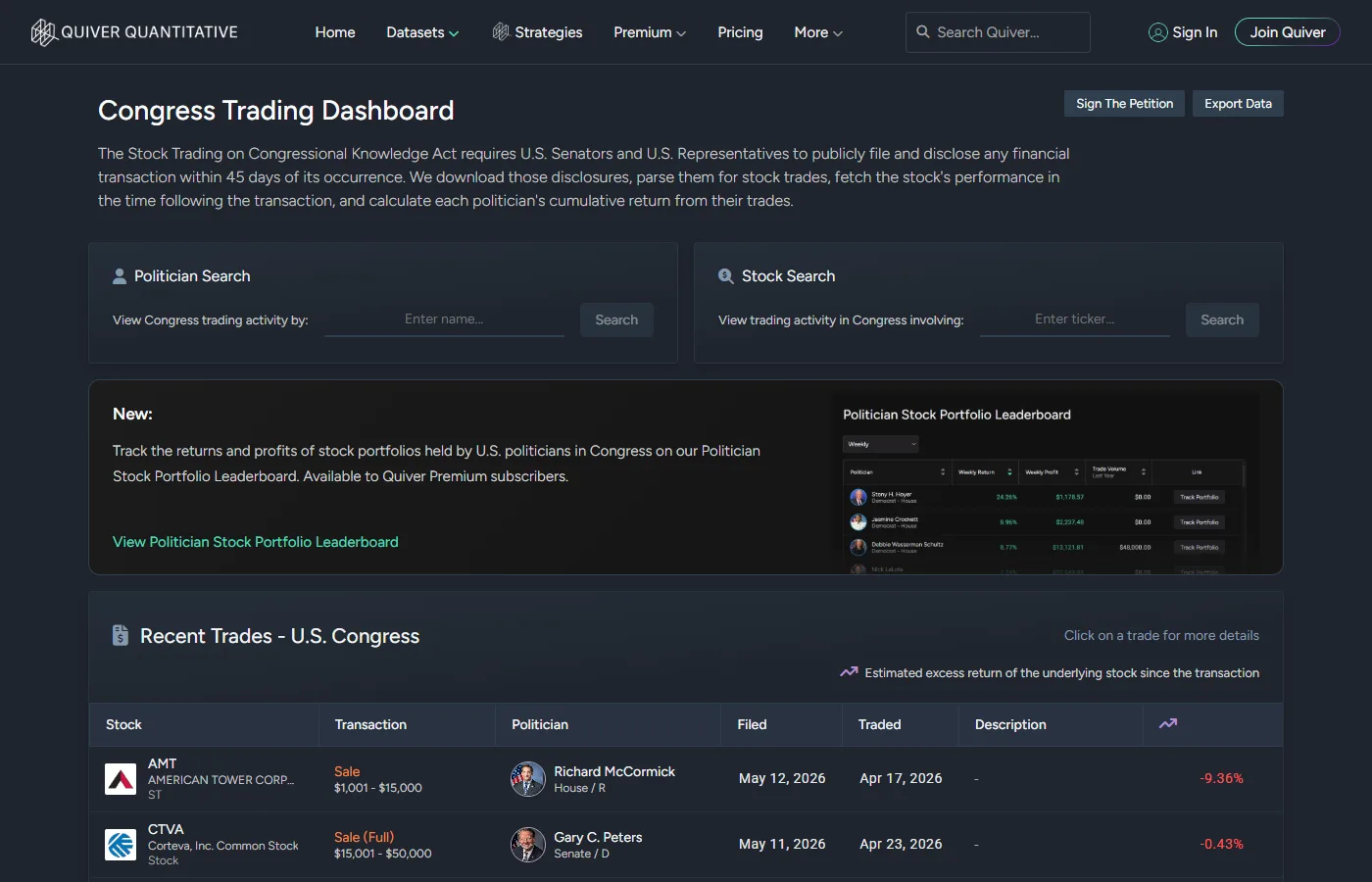Open the Strategies page
Image resolution: width=1372 pixels, height=882 pixels.
537,32
